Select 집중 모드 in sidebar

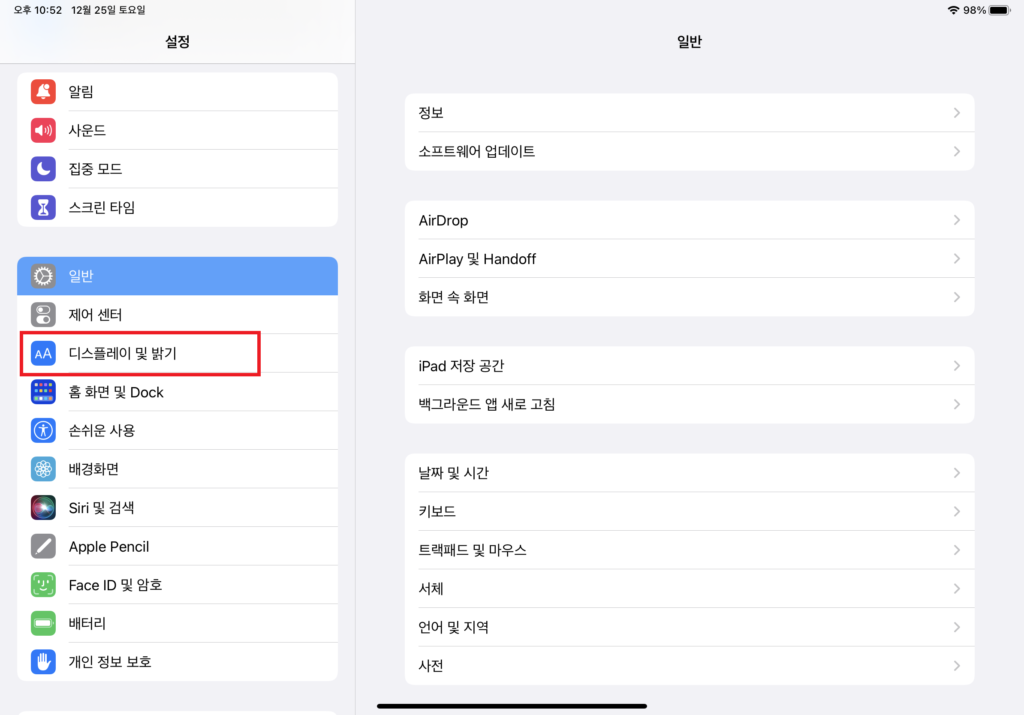click(178, 168)
